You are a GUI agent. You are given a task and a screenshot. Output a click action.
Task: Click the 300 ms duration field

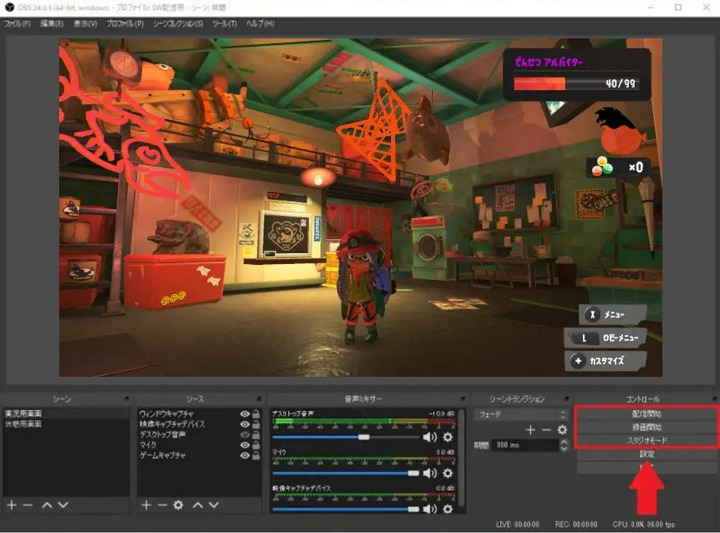[x=525, y=445]
